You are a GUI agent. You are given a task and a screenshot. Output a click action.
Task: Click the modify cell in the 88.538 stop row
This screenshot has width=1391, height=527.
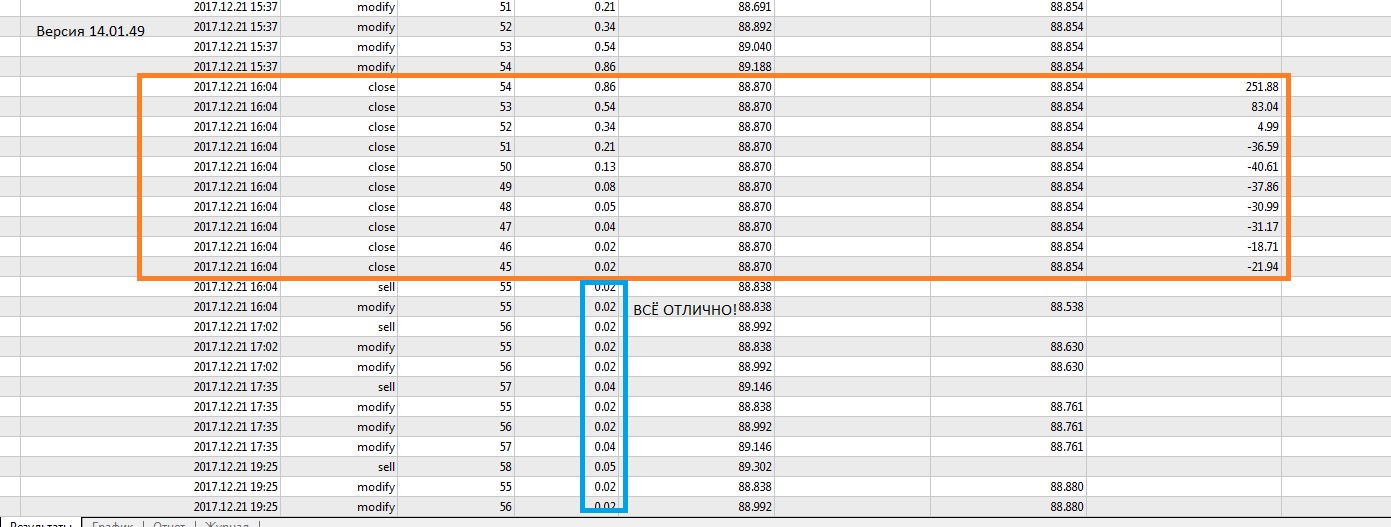(376, 307)
